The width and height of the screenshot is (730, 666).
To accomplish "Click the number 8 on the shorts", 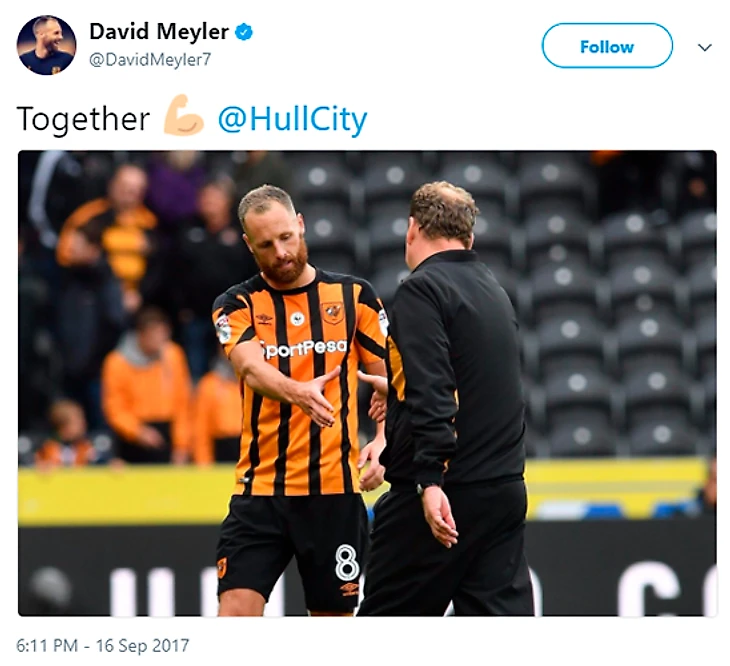I will click(x=346, y=562).
